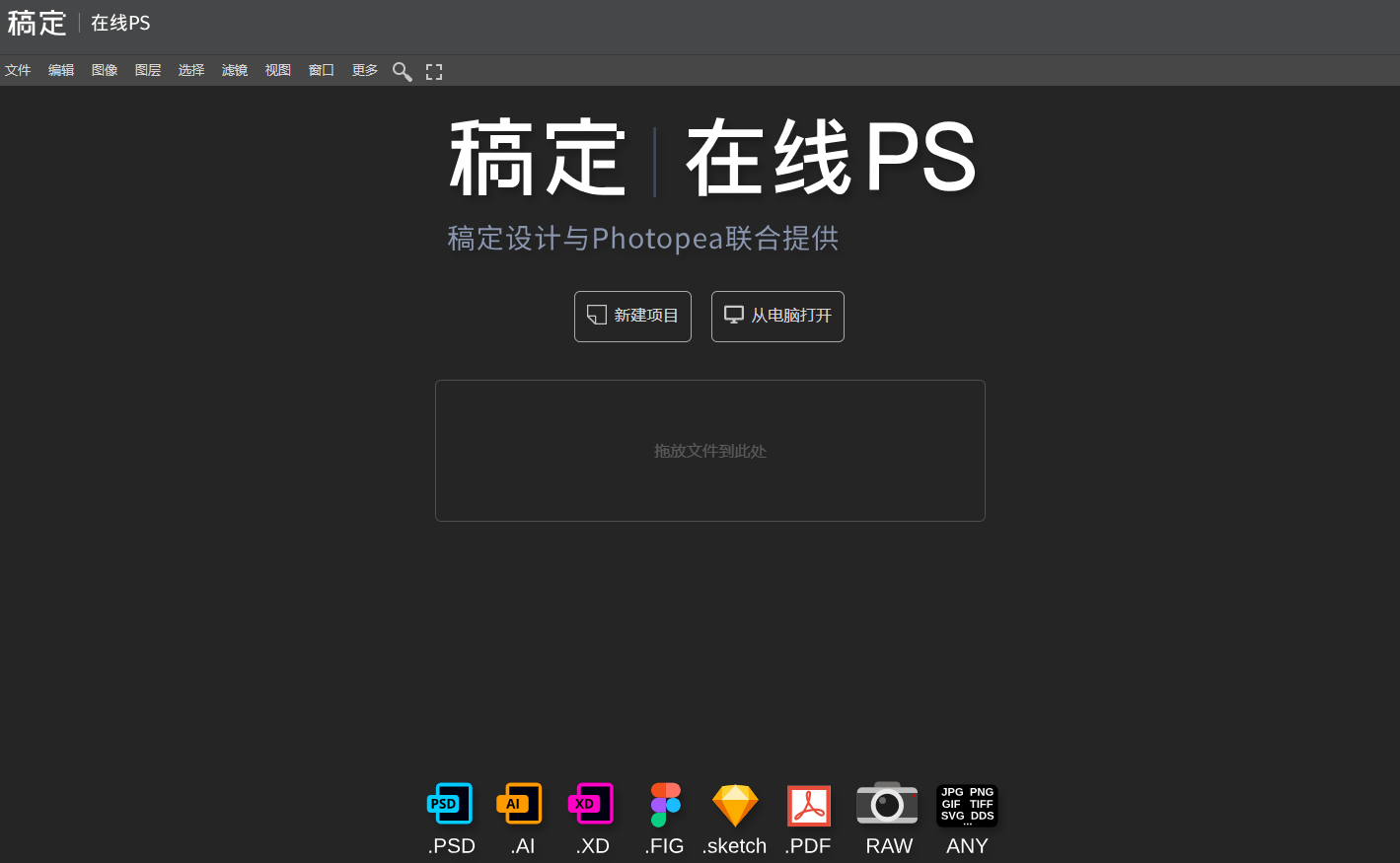The image size is (1400, 863).
Task: Open the 窗口 menu
Action: coord(322,70)
